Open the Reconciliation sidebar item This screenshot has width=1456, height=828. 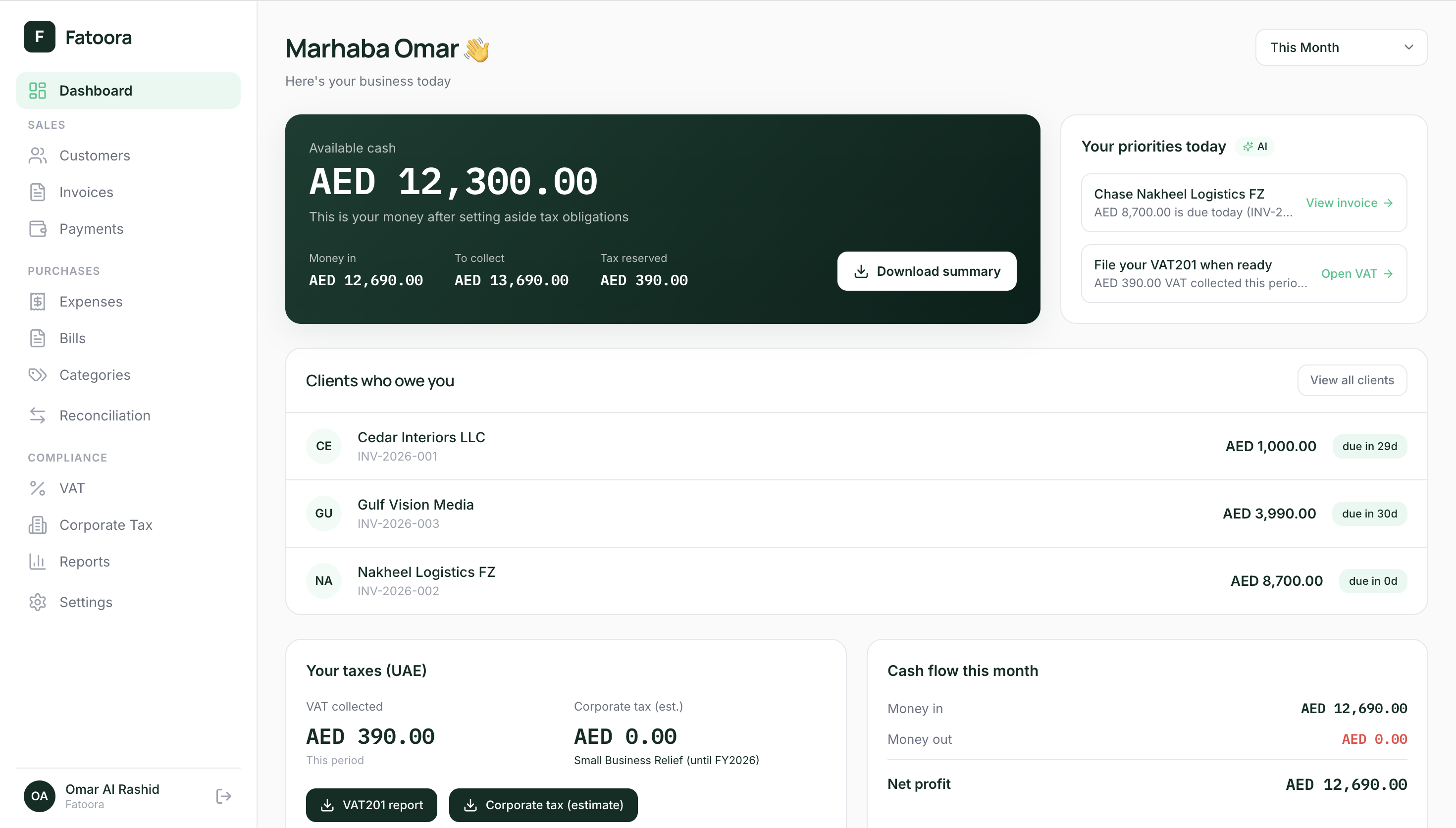point(128,415)
